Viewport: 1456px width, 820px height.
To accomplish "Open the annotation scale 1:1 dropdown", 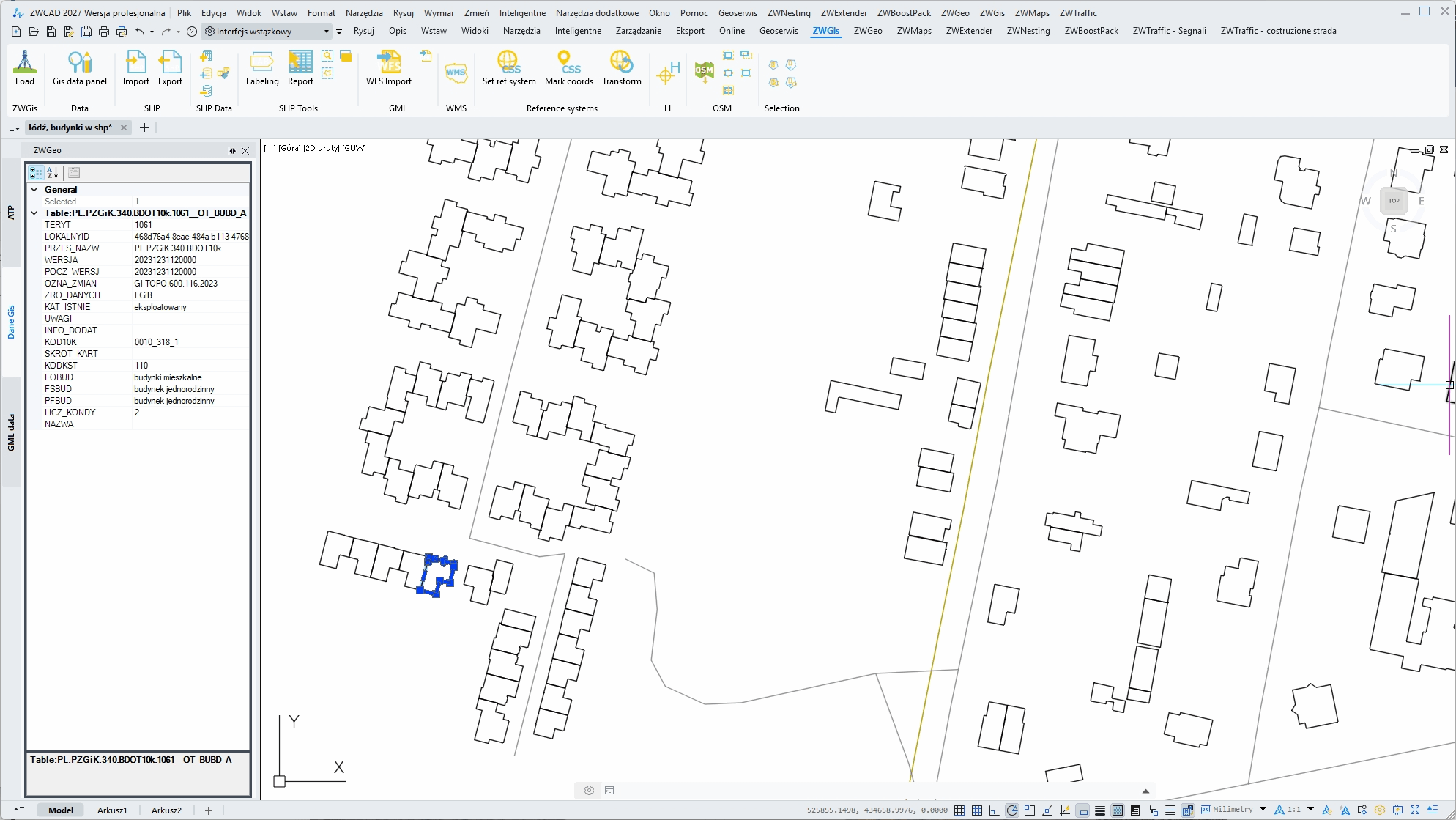I will point(1310,810).
